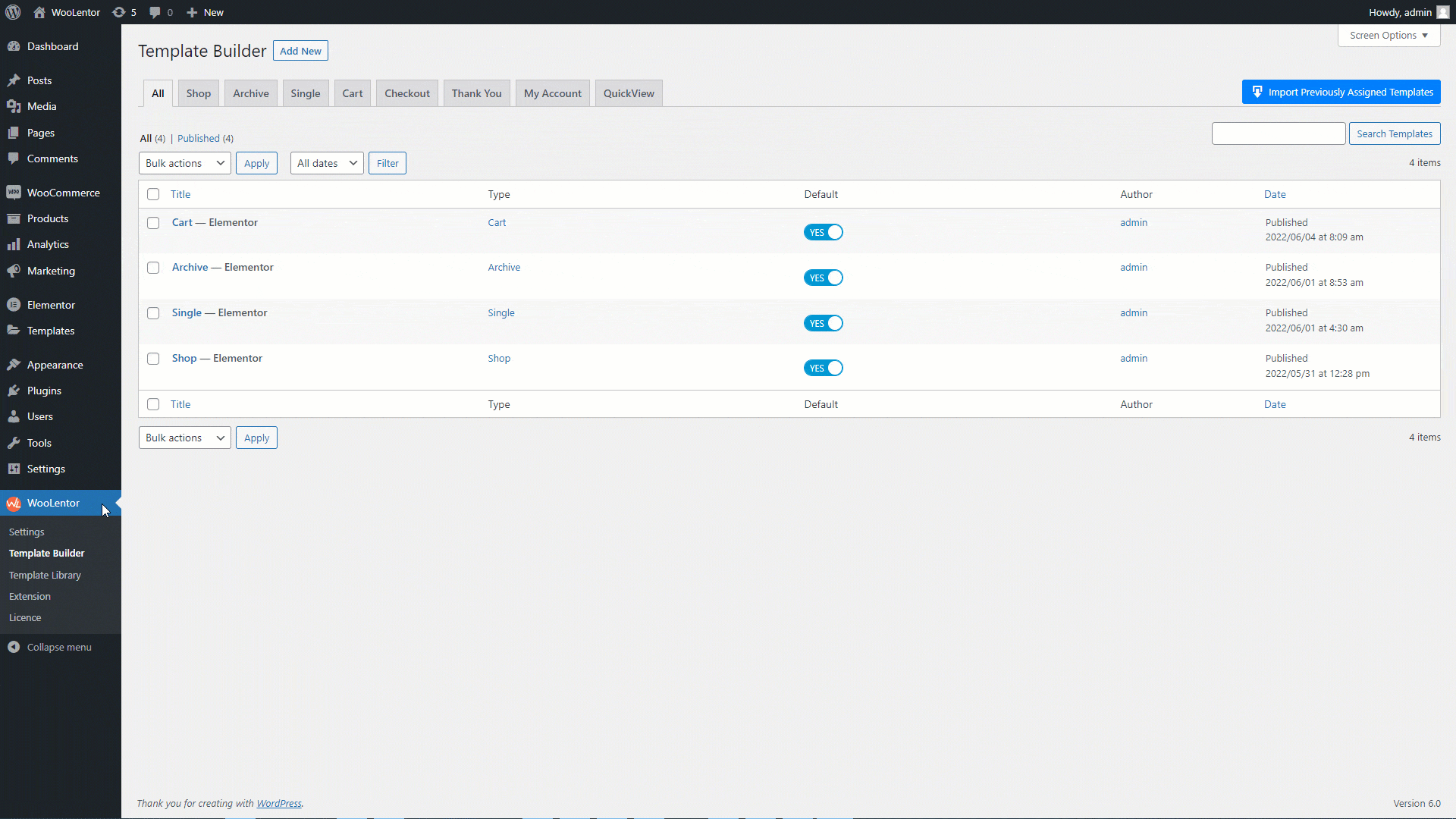Open the comments bubble icon in admin bar

tap(155, 12)
